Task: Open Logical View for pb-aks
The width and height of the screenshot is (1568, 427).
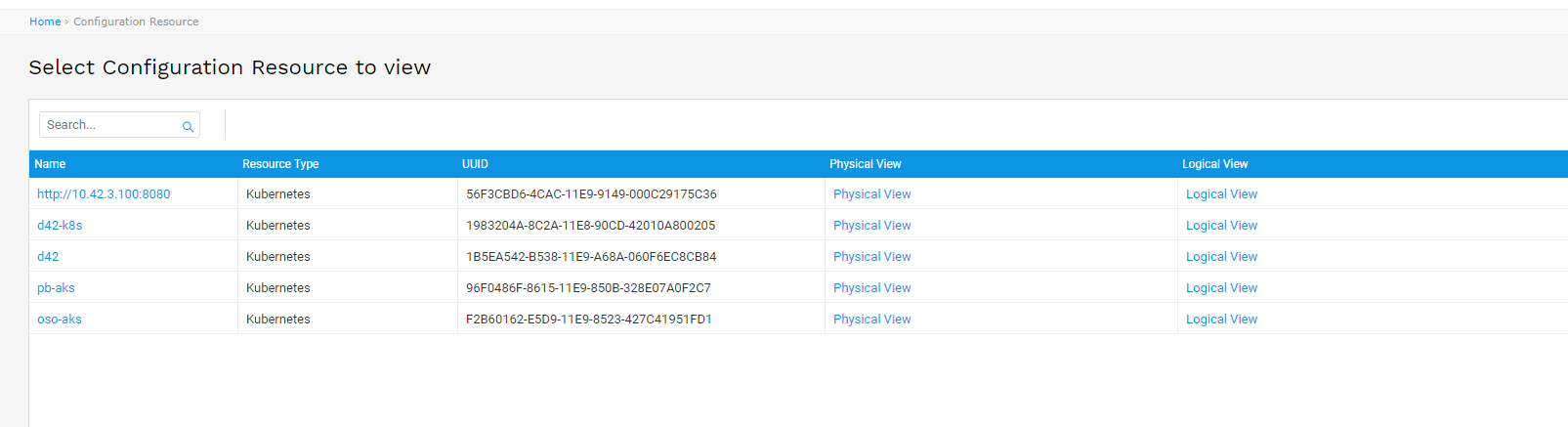Action: pyautogui.click(x=1221, y=288)
